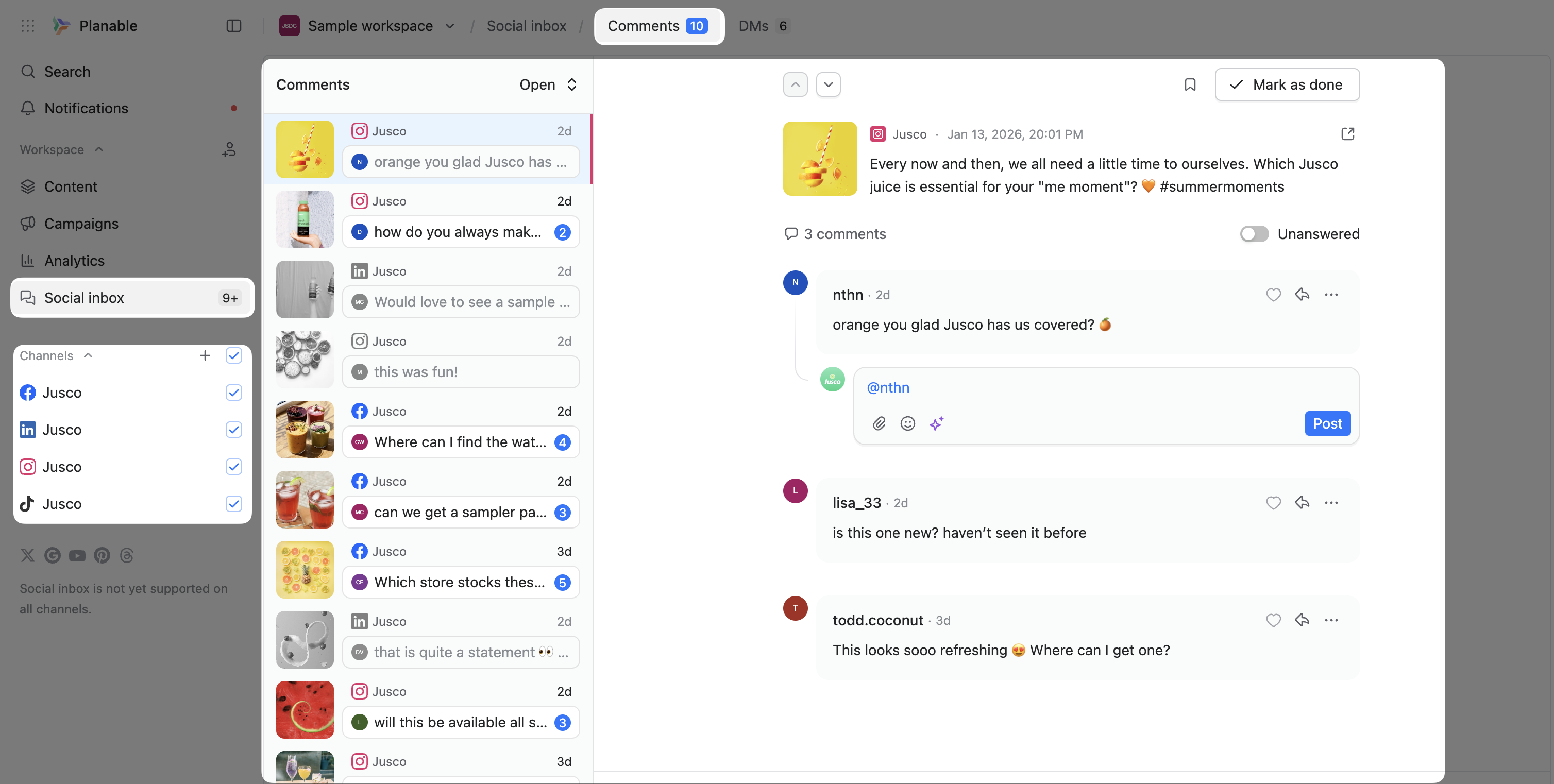The width and height of the screenshot is (1554, 784).
Task: Open Analytics in the sidebar
Action: (x=74, y=261)
